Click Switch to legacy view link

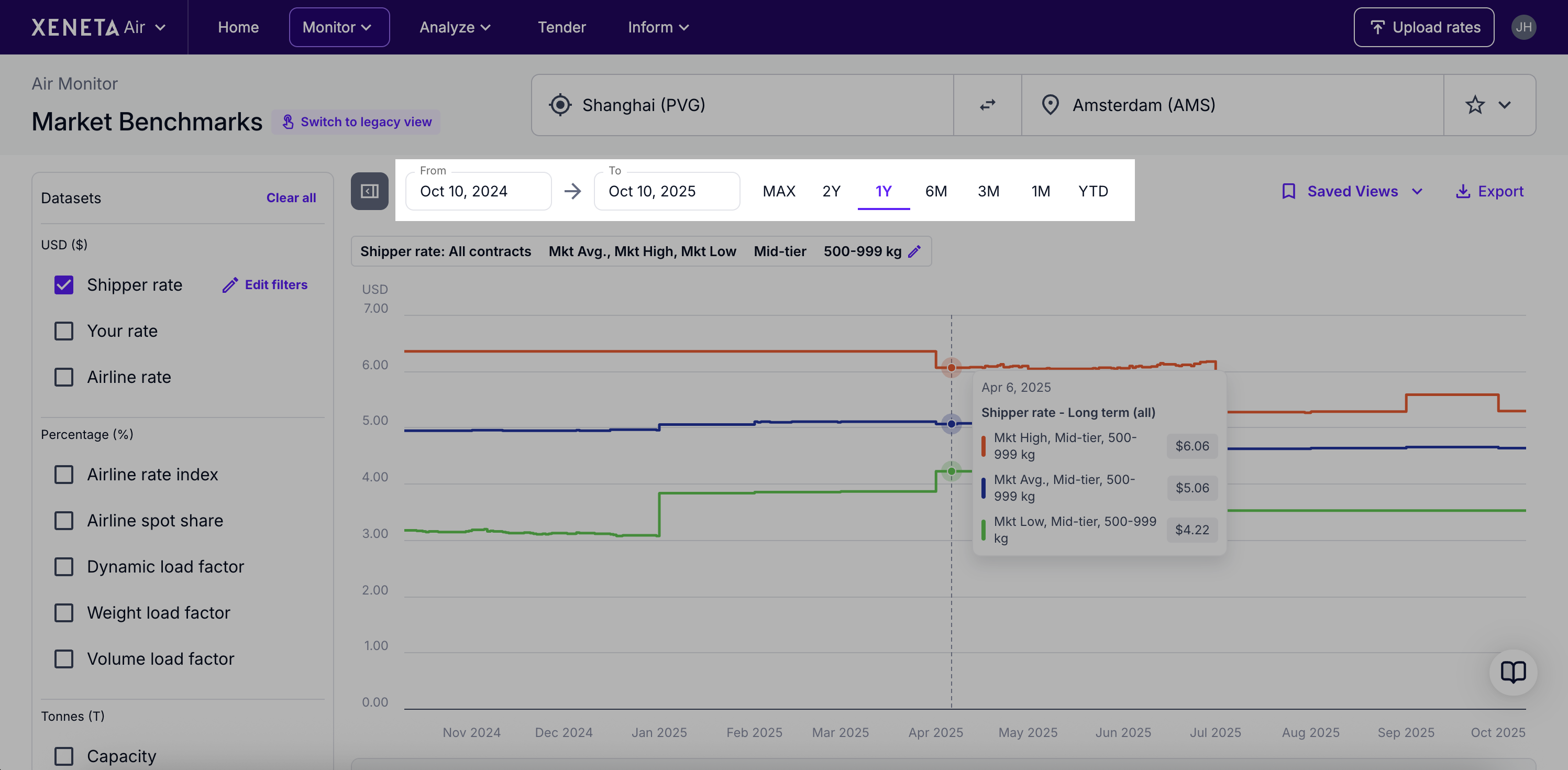(x=357, y=122)
